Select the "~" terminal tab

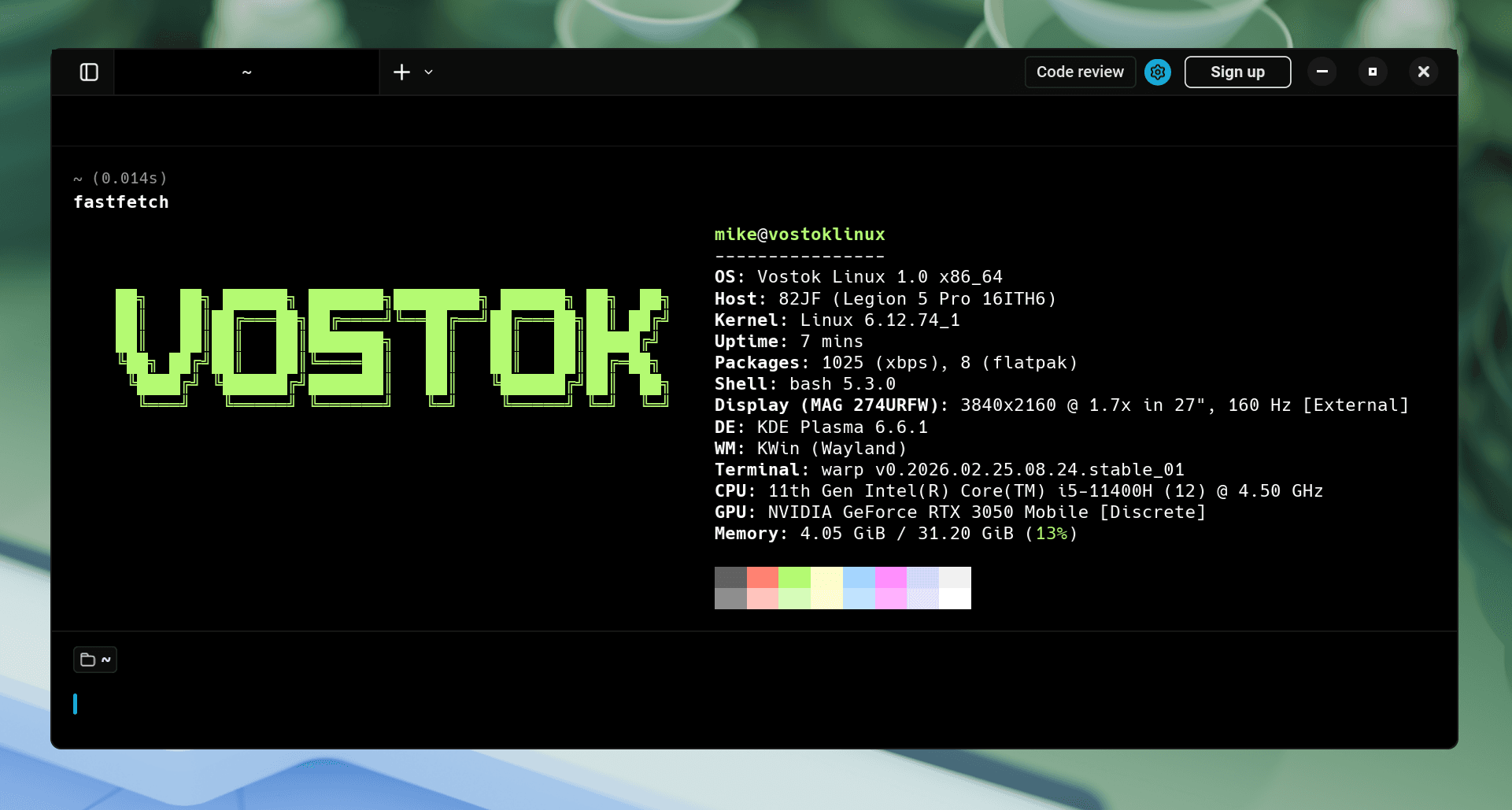tap(246, 72)
